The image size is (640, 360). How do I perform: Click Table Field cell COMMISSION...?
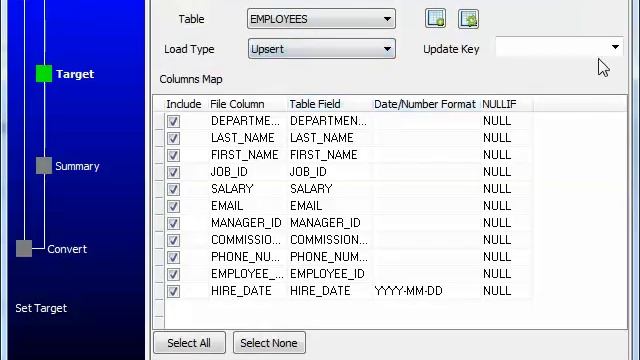pos(329,240)
